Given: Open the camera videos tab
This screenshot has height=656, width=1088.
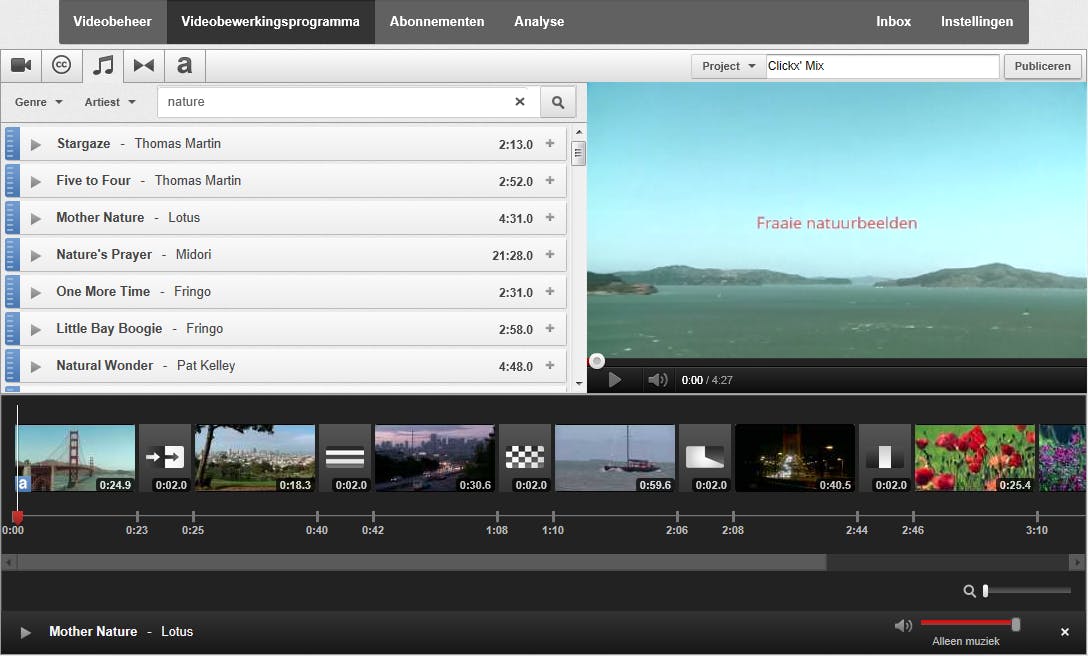Looking at the screenshot, I should [21, 66].
